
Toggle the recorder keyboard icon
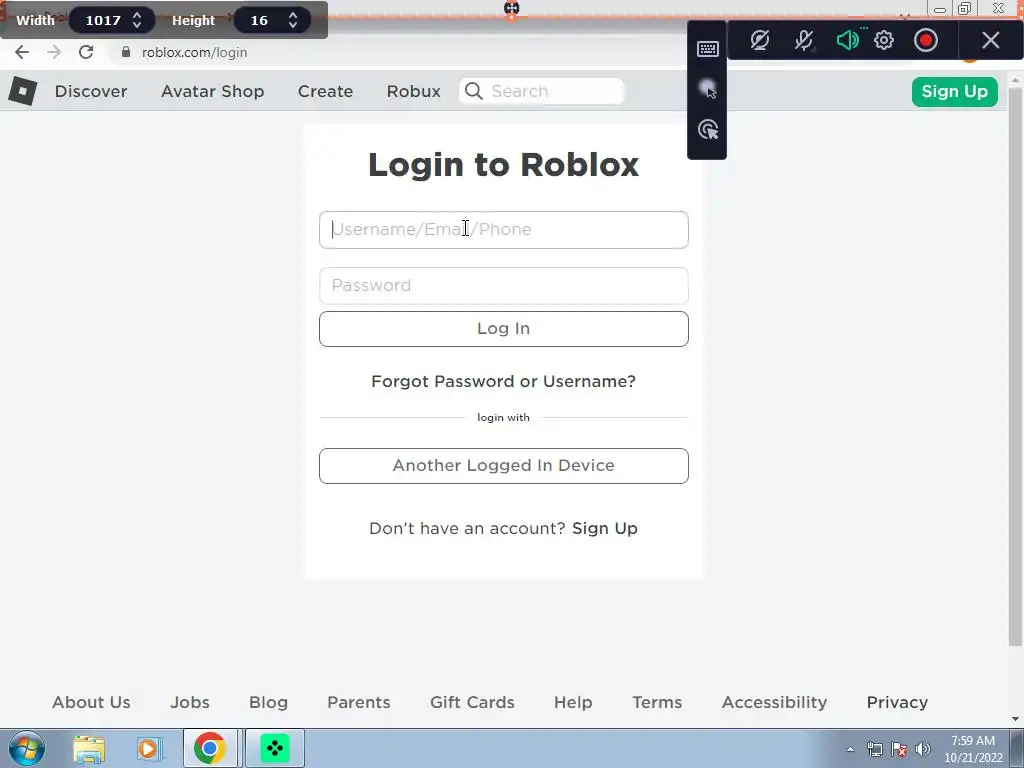pos(708,49)
